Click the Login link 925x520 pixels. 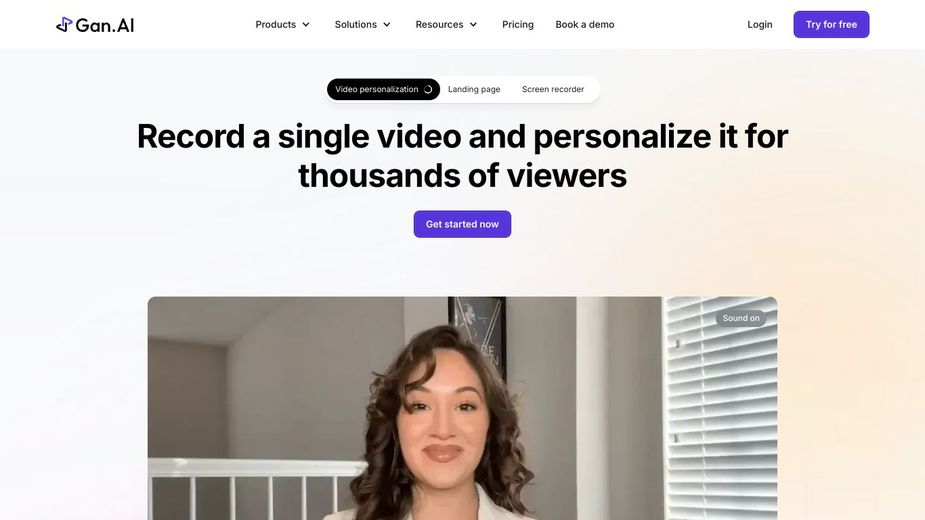pyautogui.click(x=760, y=24)
